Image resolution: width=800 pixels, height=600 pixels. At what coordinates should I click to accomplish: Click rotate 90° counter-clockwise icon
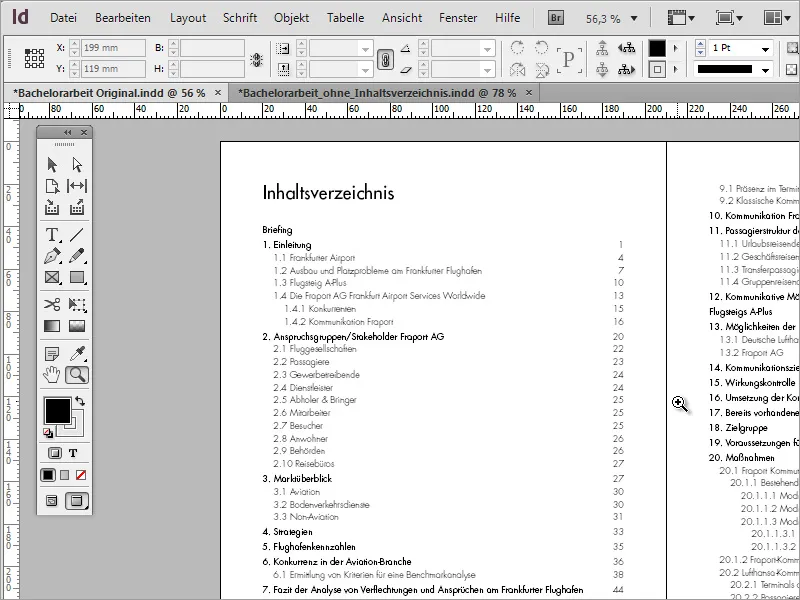pos(541,48)
